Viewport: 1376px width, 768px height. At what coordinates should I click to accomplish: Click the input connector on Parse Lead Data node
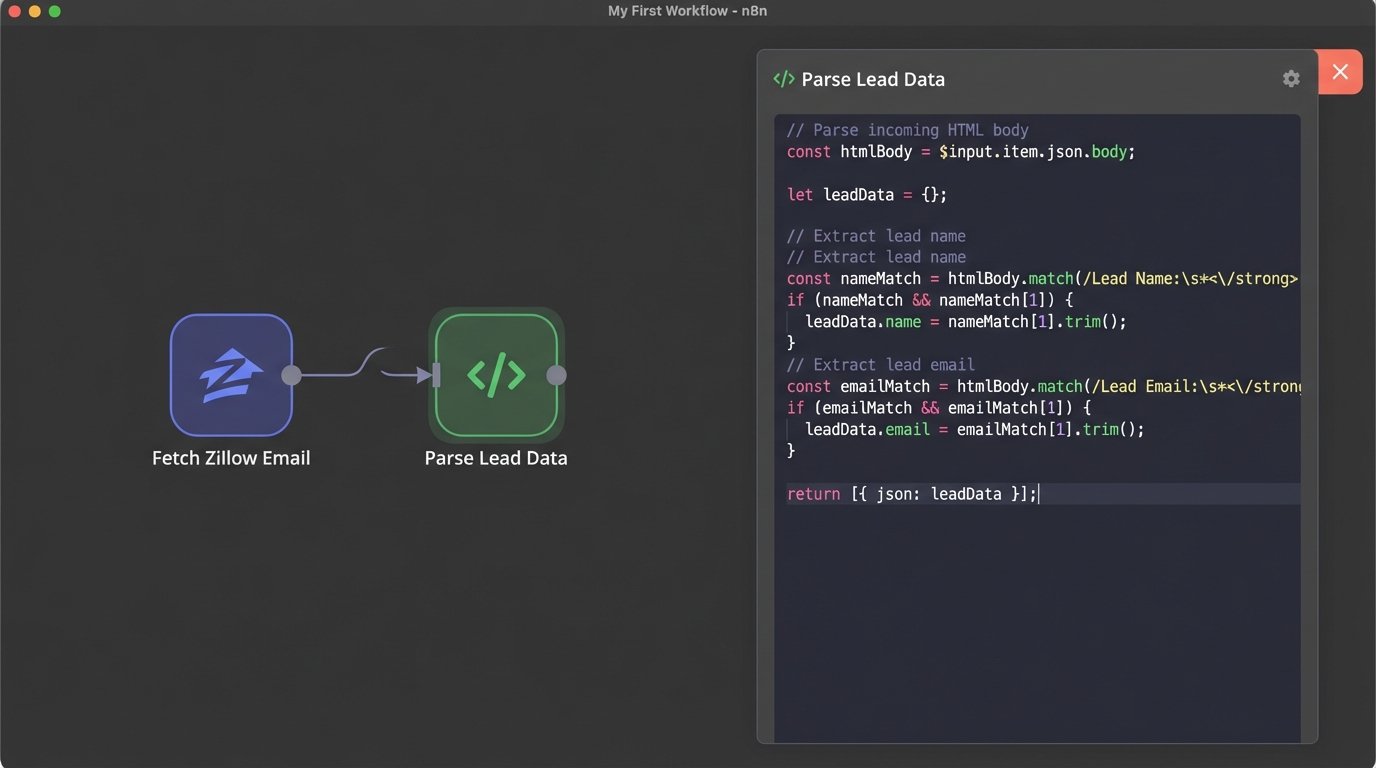[436, 375]
